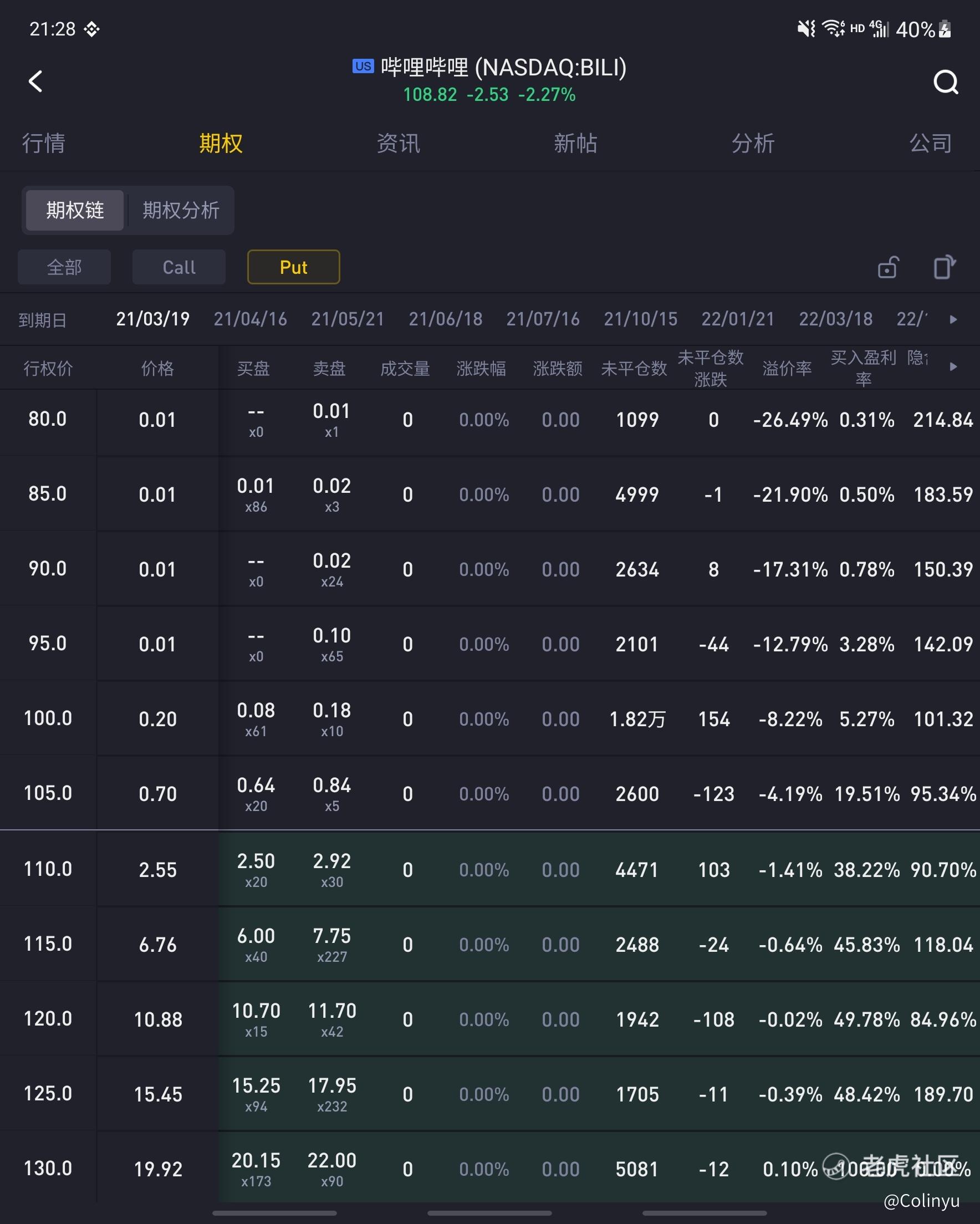Tap stock price 108.82 quote
Screen dimensions: 980x1224
coord(430,94)
